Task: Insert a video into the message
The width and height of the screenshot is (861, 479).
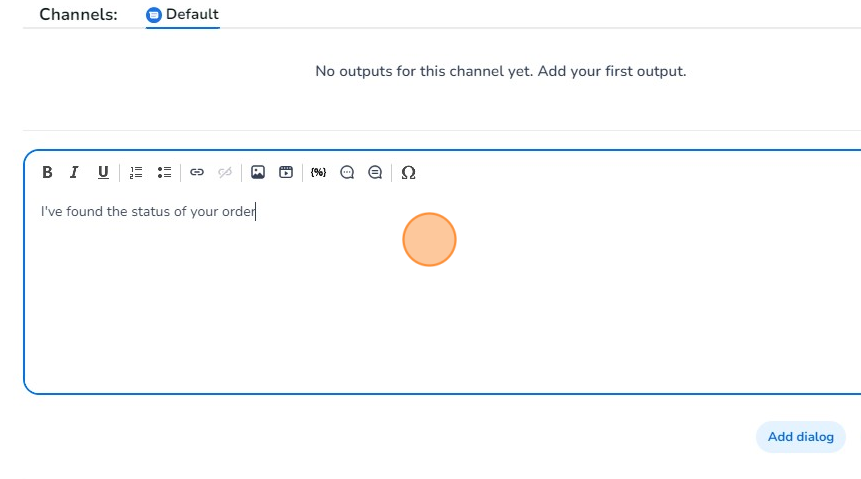Action: click(x=286, y=172)
